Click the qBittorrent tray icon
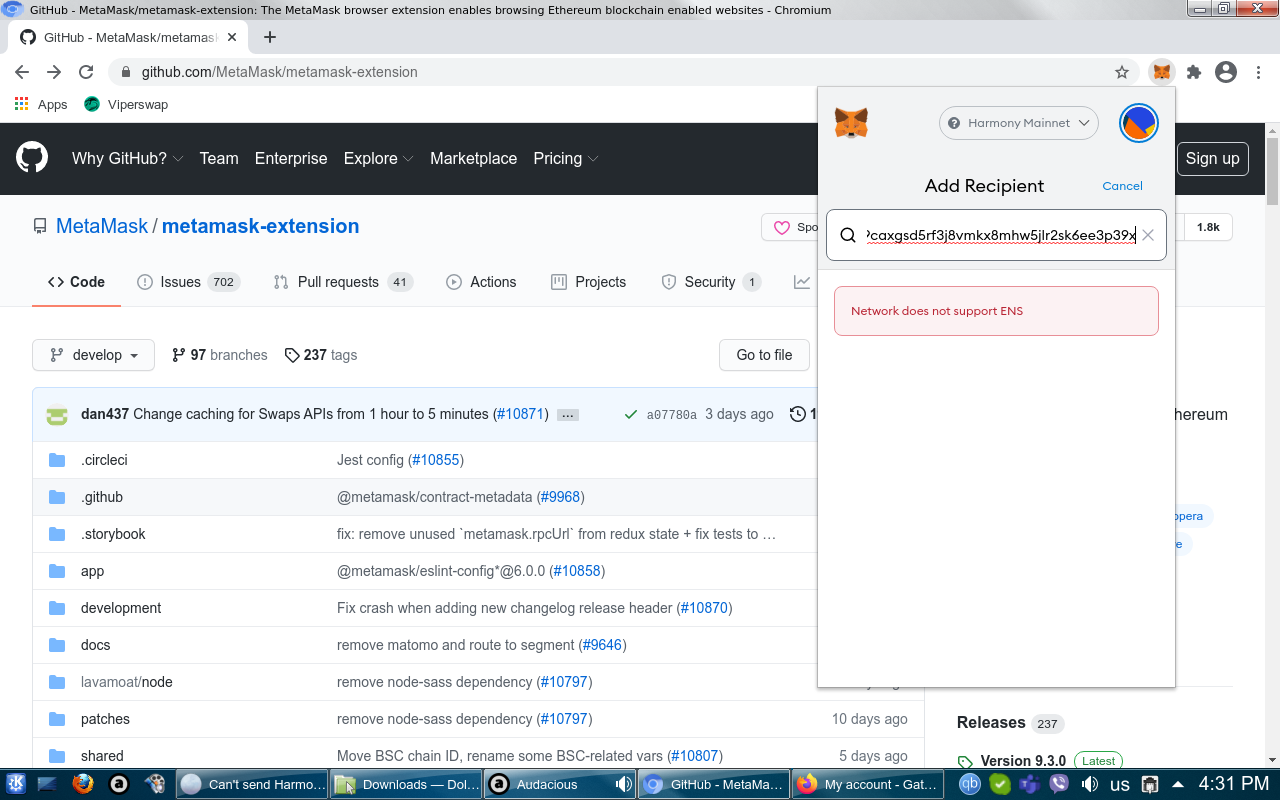Image resolution: width=1280 pixels, height=800 pixels. 969,784
